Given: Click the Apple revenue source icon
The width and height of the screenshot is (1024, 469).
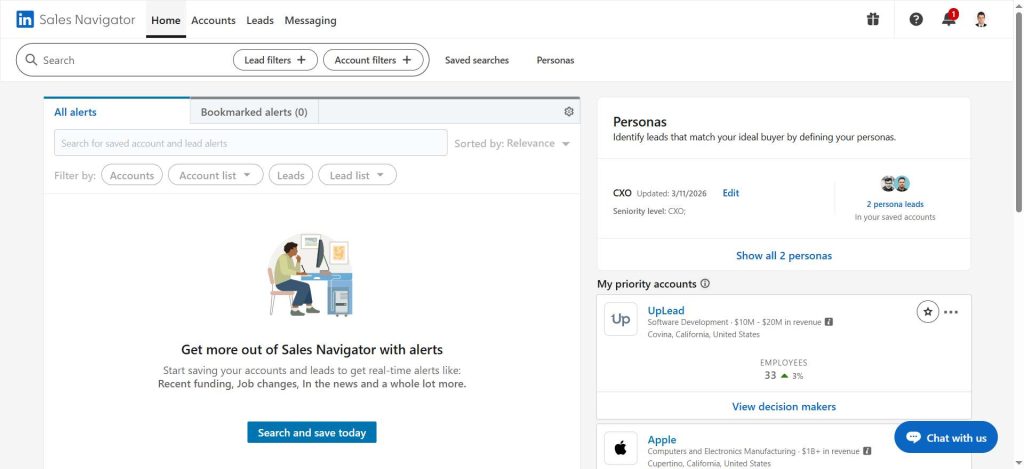Looking at the screenshot, I should pos(867,451).
